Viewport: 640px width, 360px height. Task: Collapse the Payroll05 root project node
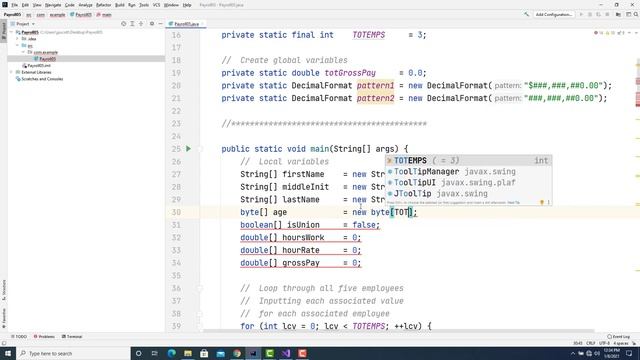click(x=12, y=32)
